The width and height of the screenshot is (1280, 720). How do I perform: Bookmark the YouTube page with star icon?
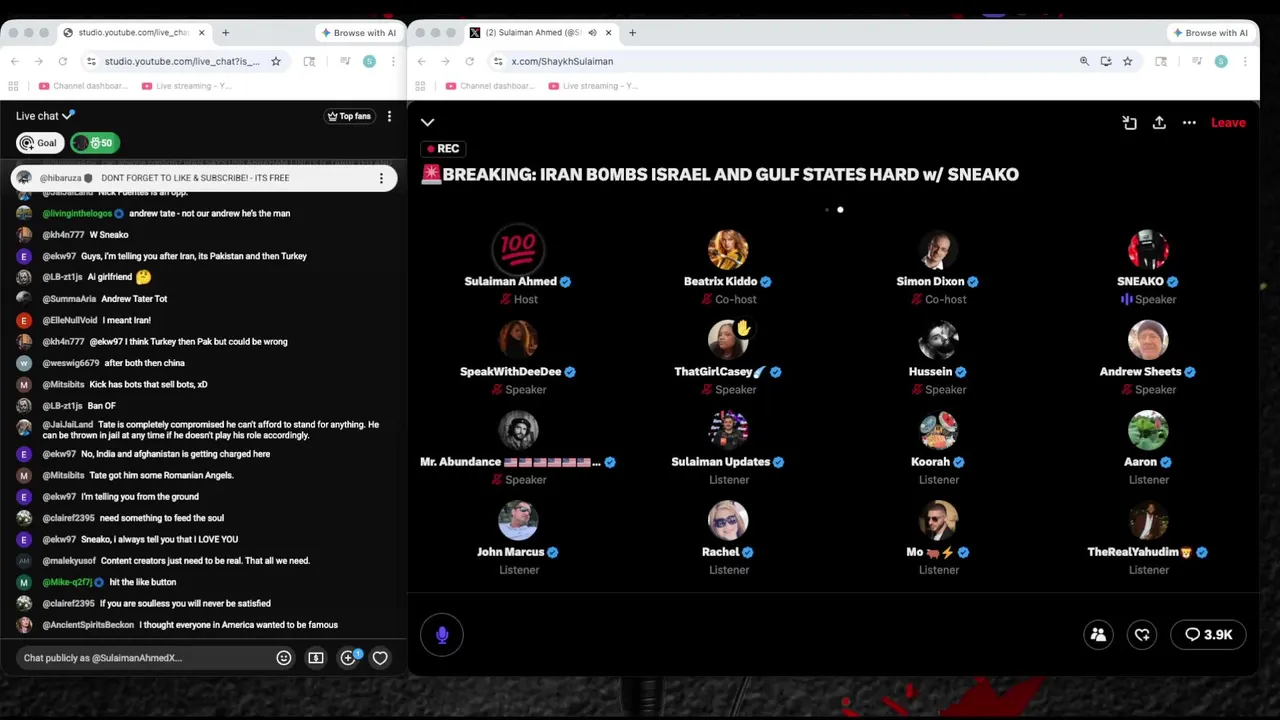[276, 61]
